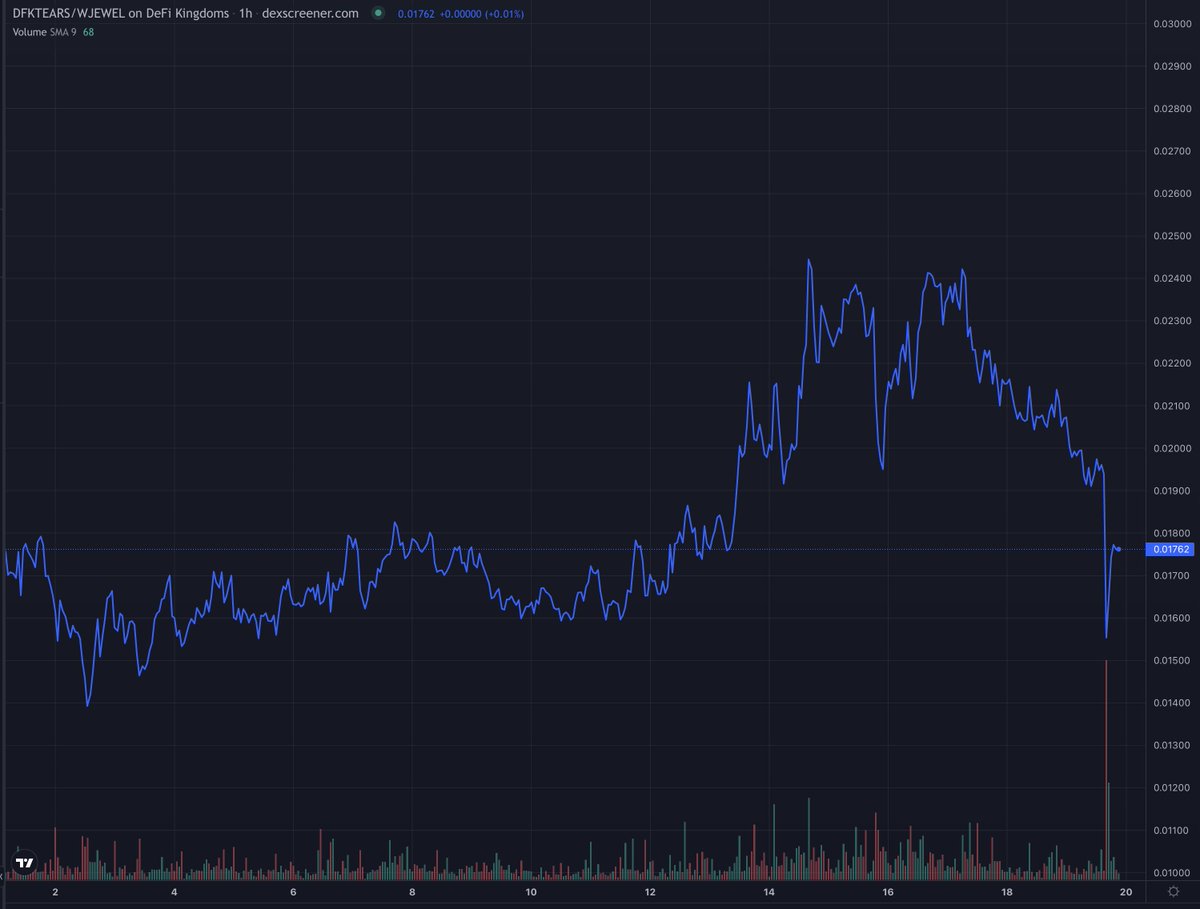Click date label 18 on time axis

pos(1006,892)
